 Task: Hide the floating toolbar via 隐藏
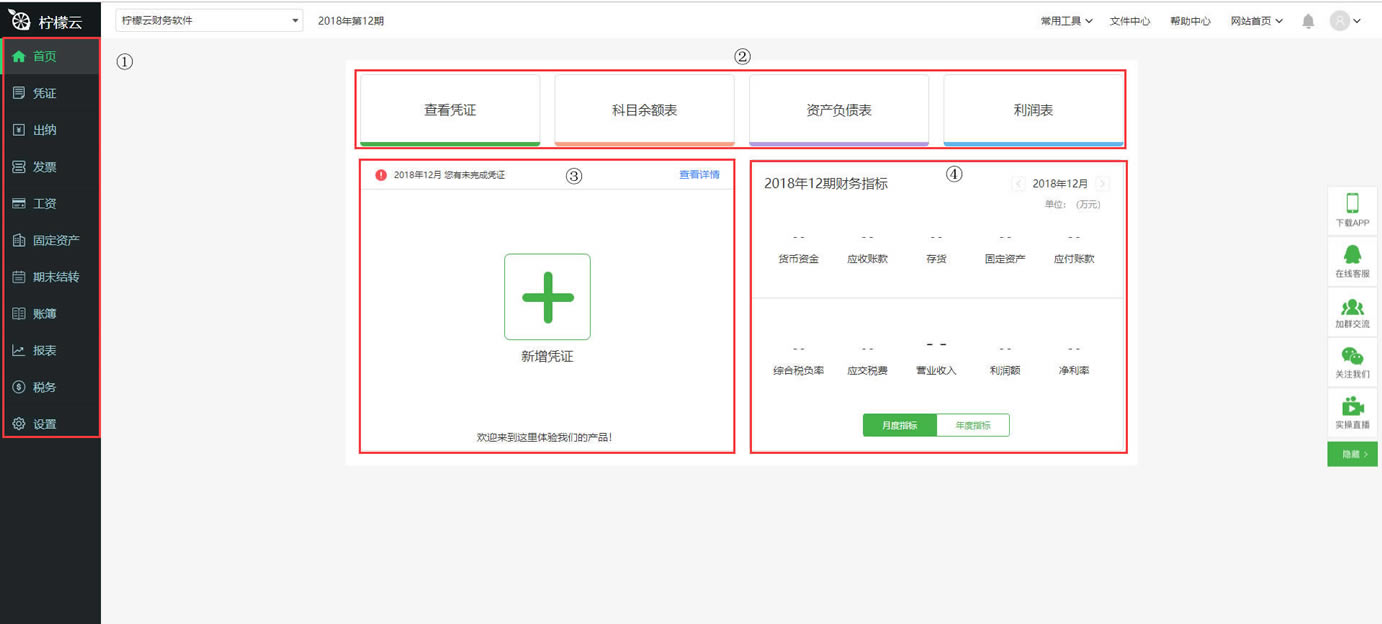[1351, 453]
